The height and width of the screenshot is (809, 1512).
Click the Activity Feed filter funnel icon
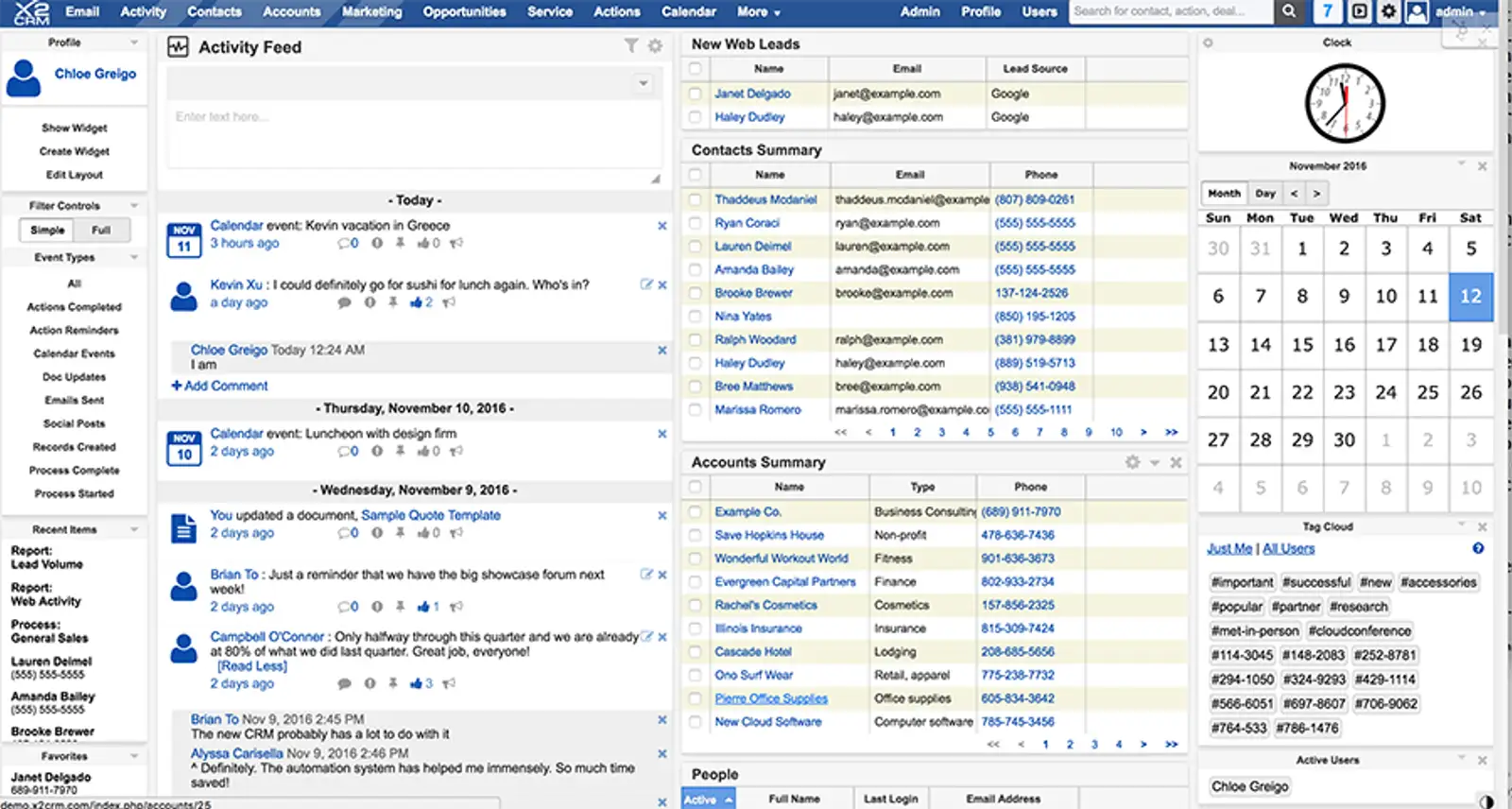point(631,45)
